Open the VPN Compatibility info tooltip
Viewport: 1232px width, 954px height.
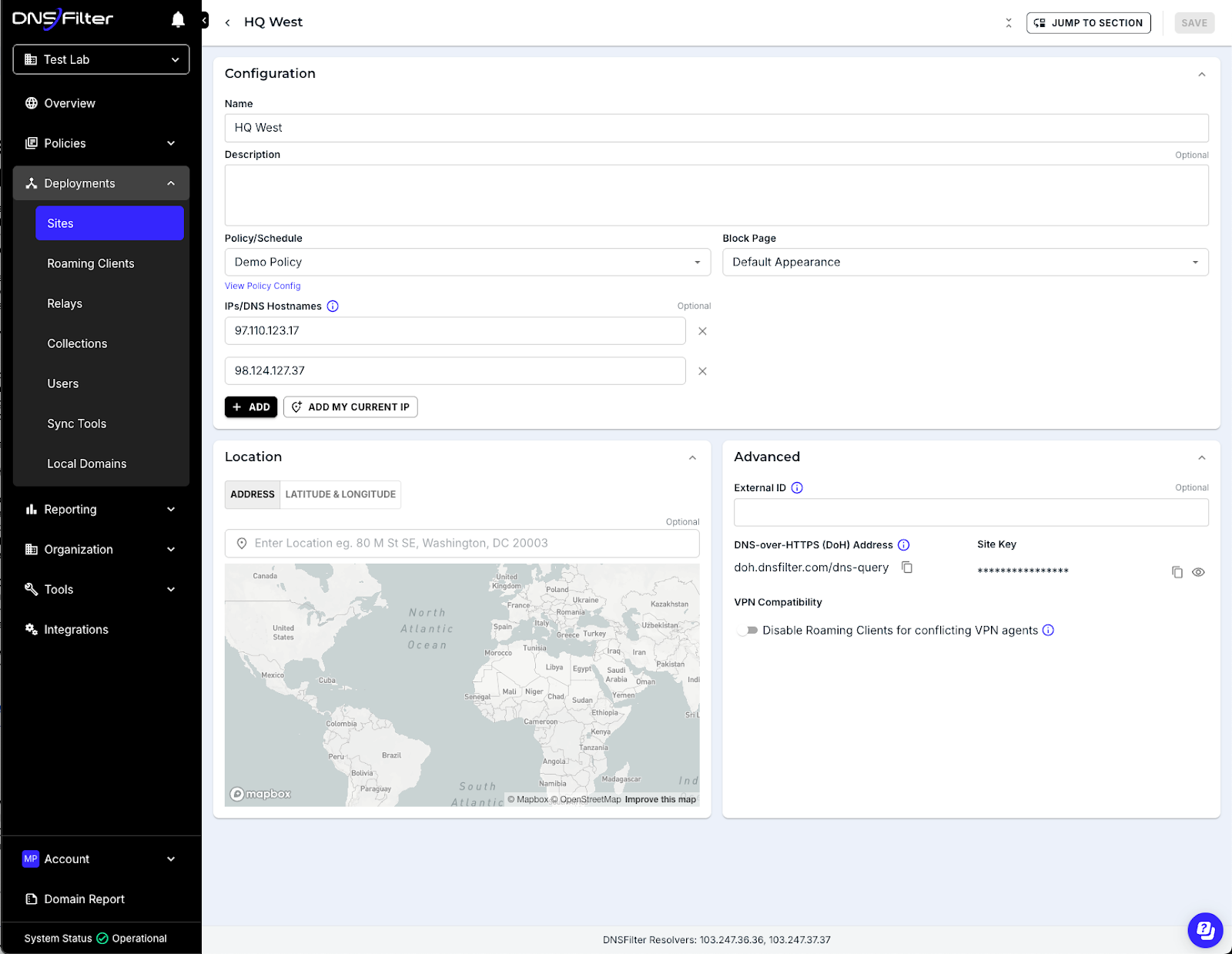[1048, 630]
